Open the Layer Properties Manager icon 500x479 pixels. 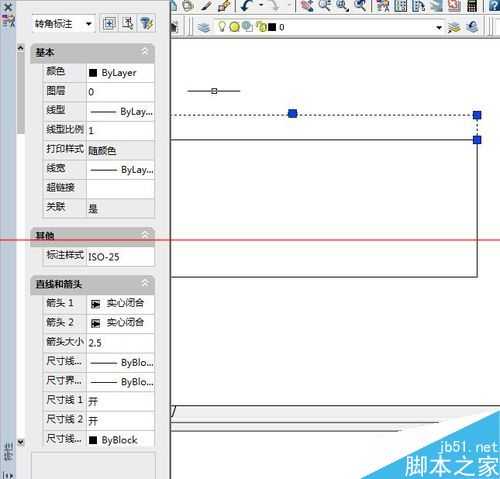204,27
